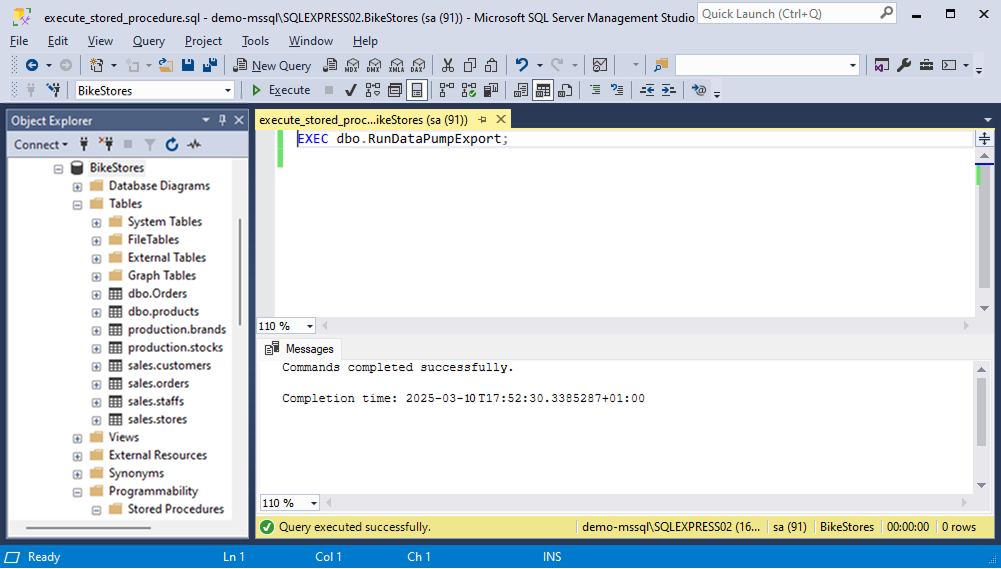Open the Tools menu

[255, 41]
